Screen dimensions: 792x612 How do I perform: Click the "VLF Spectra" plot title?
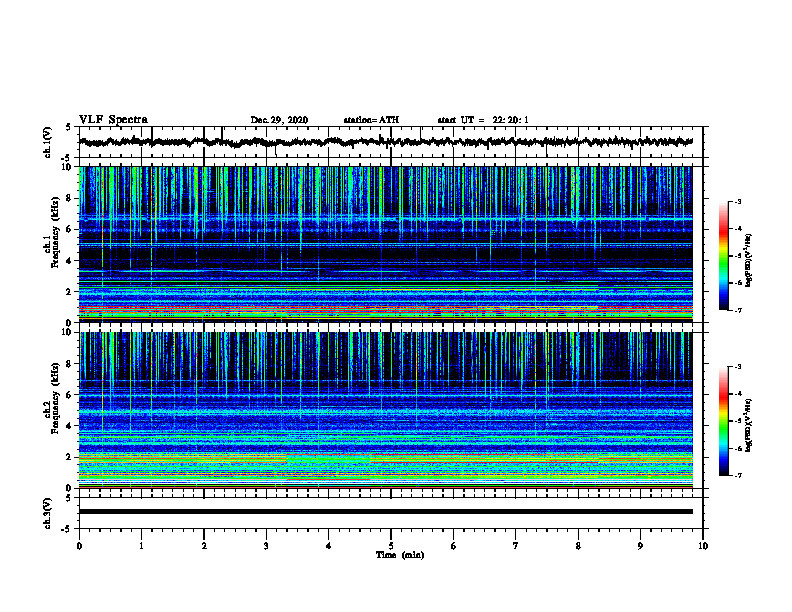(x=113, y=120)
